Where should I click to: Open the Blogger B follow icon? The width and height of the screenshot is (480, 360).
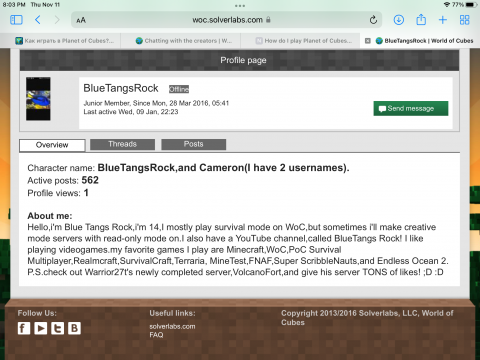point(74,328)
